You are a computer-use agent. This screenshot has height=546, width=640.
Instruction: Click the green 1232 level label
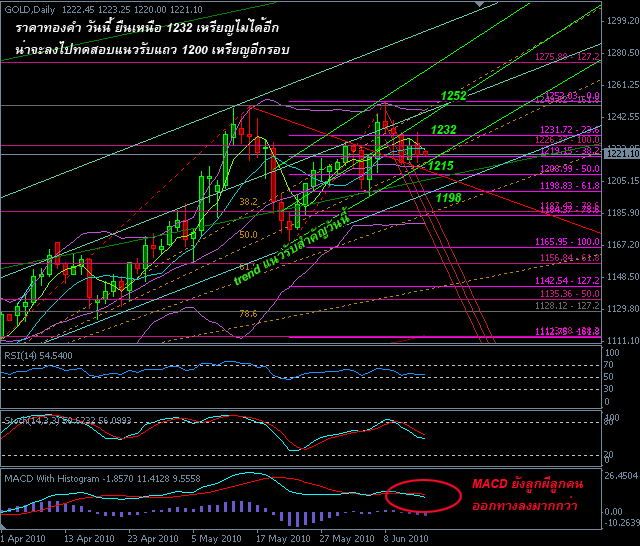[x=444, y=130]
